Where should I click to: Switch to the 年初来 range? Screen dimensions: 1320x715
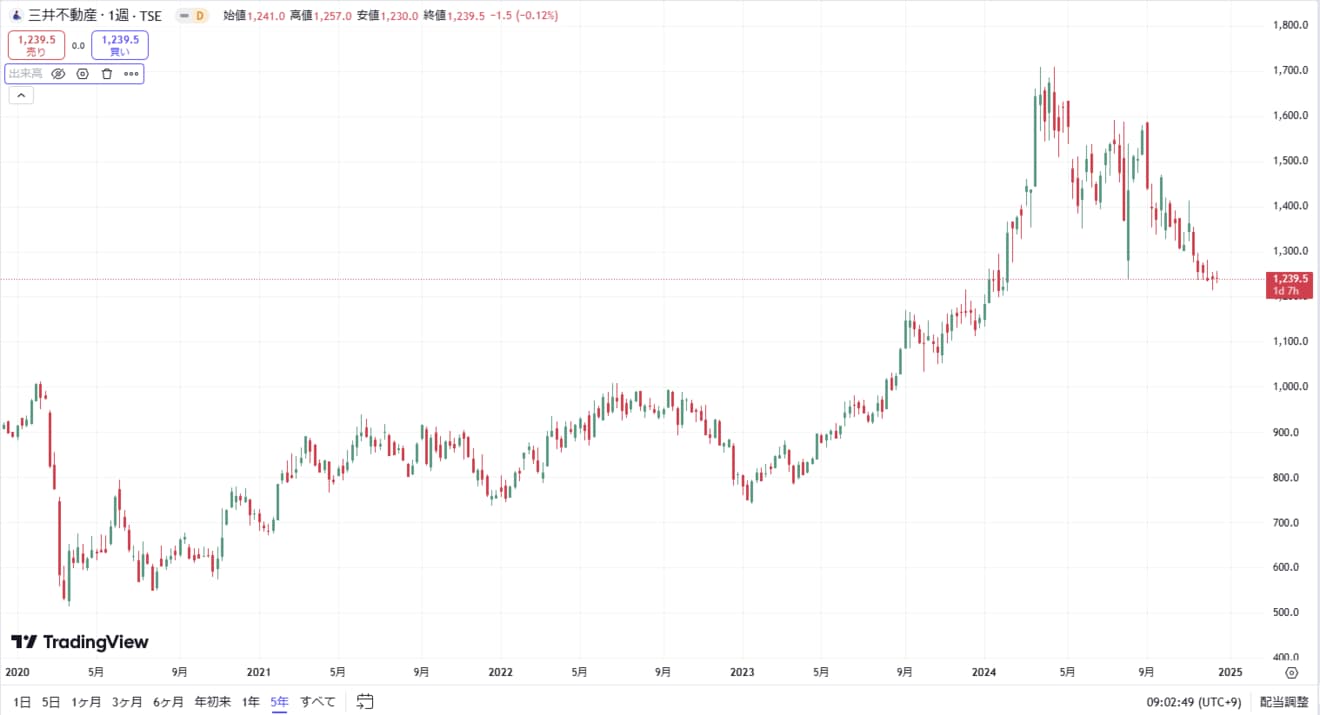(213, 702)
